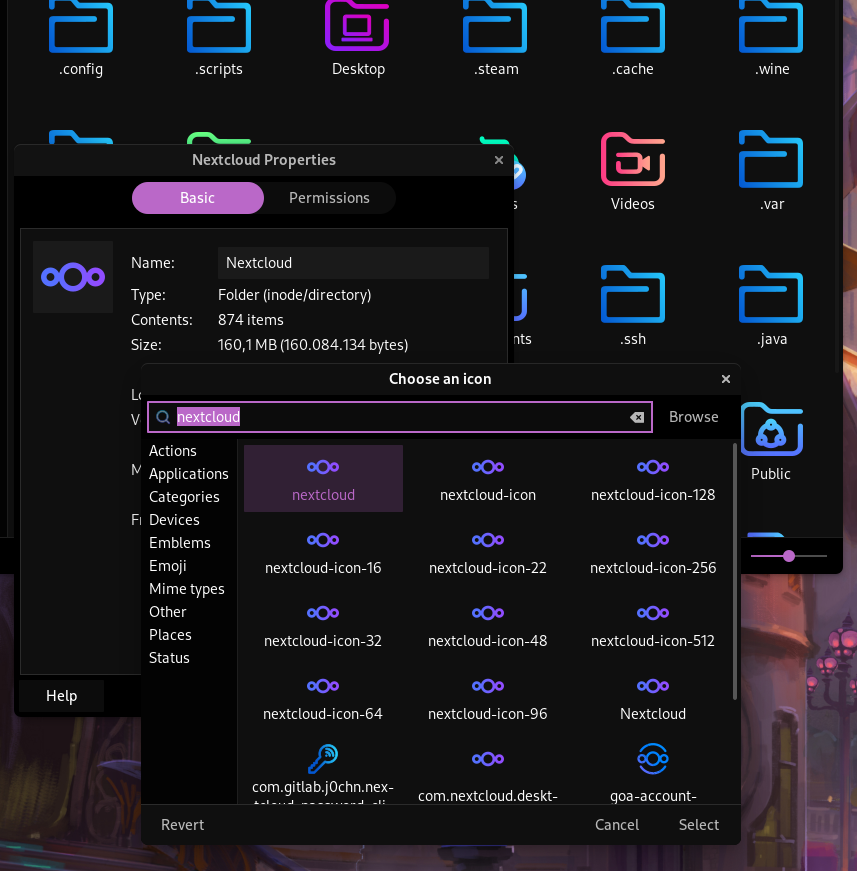Open the .config folder
This screenshot has width=857, height=871.
coord(81,39)
